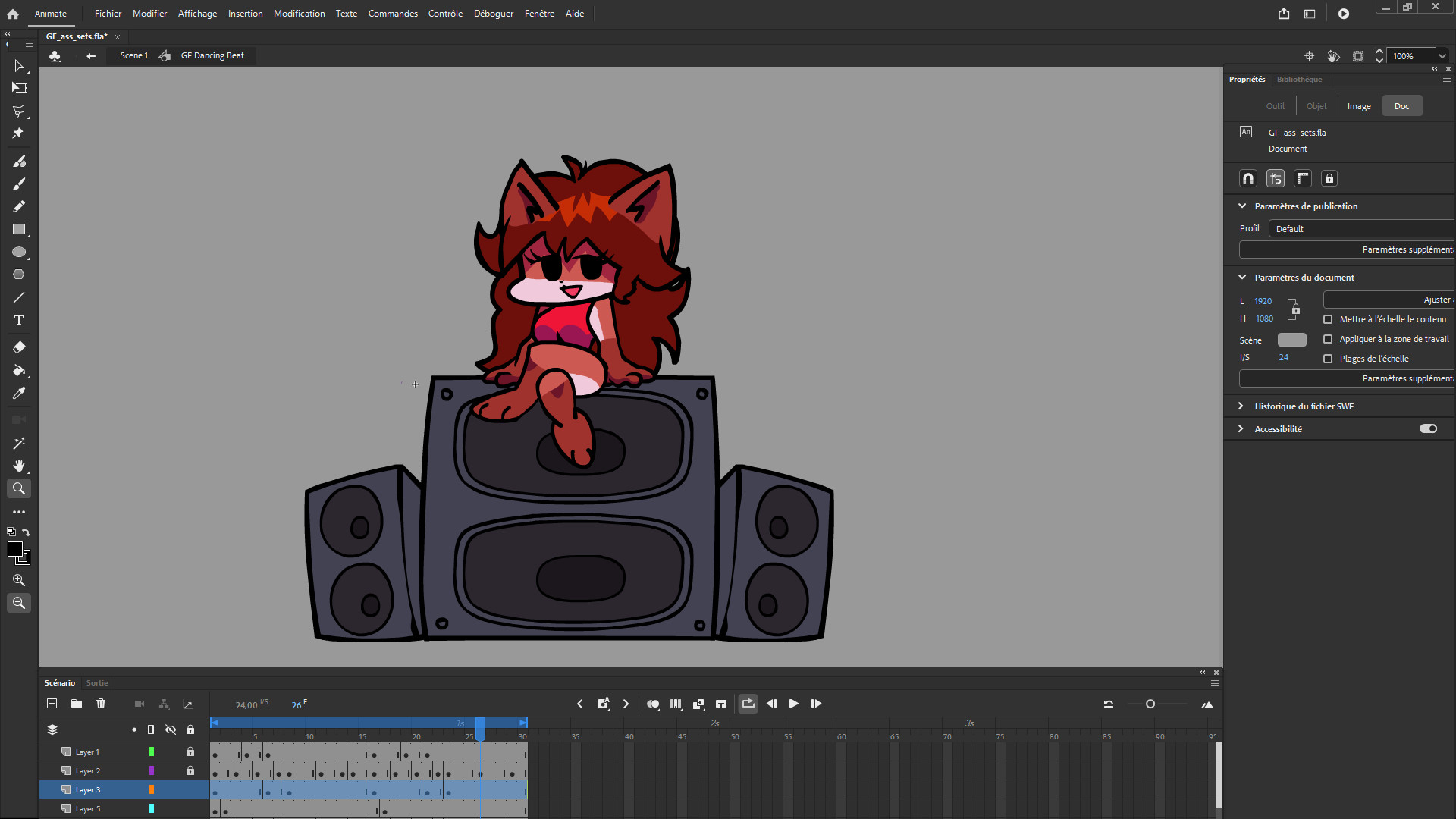
Task: Return to Scene 1 via breadcrumb
Action: click(x=133, y=55)
